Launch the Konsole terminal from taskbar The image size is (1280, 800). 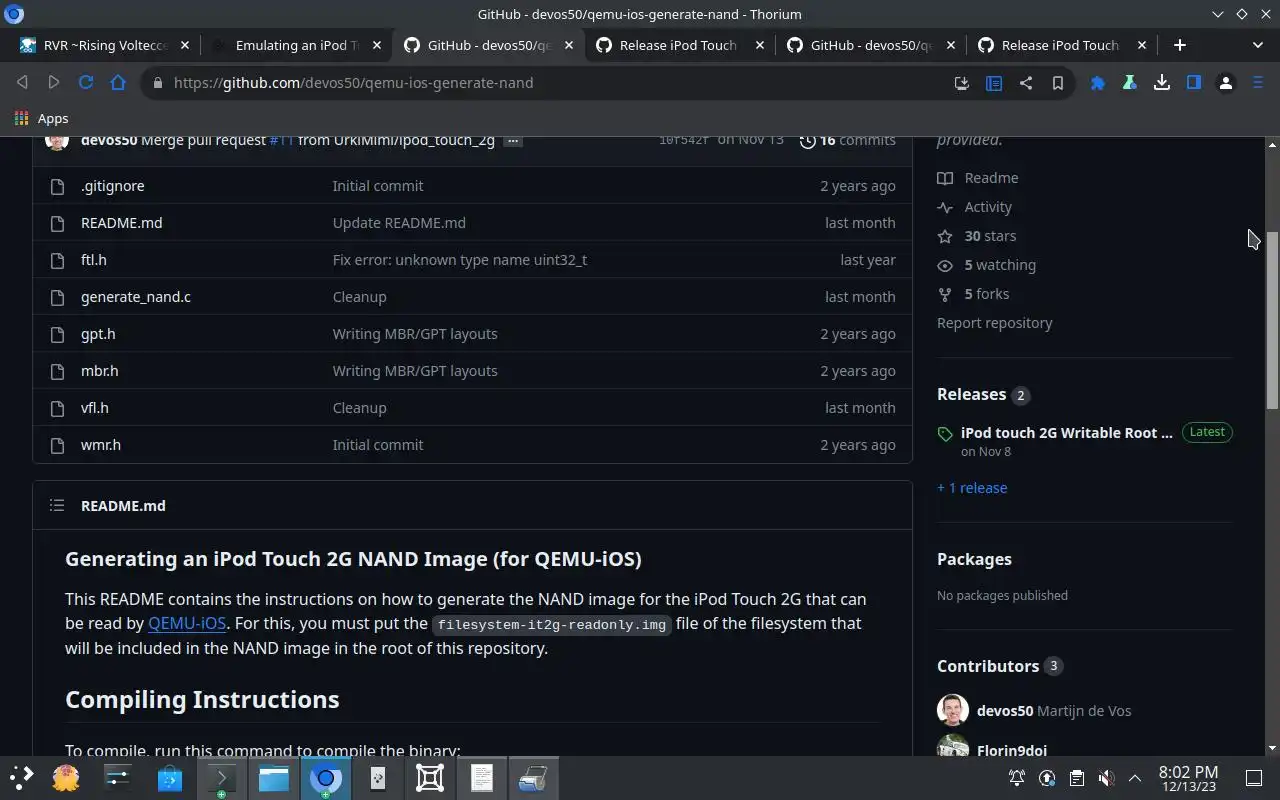(221, 778)
